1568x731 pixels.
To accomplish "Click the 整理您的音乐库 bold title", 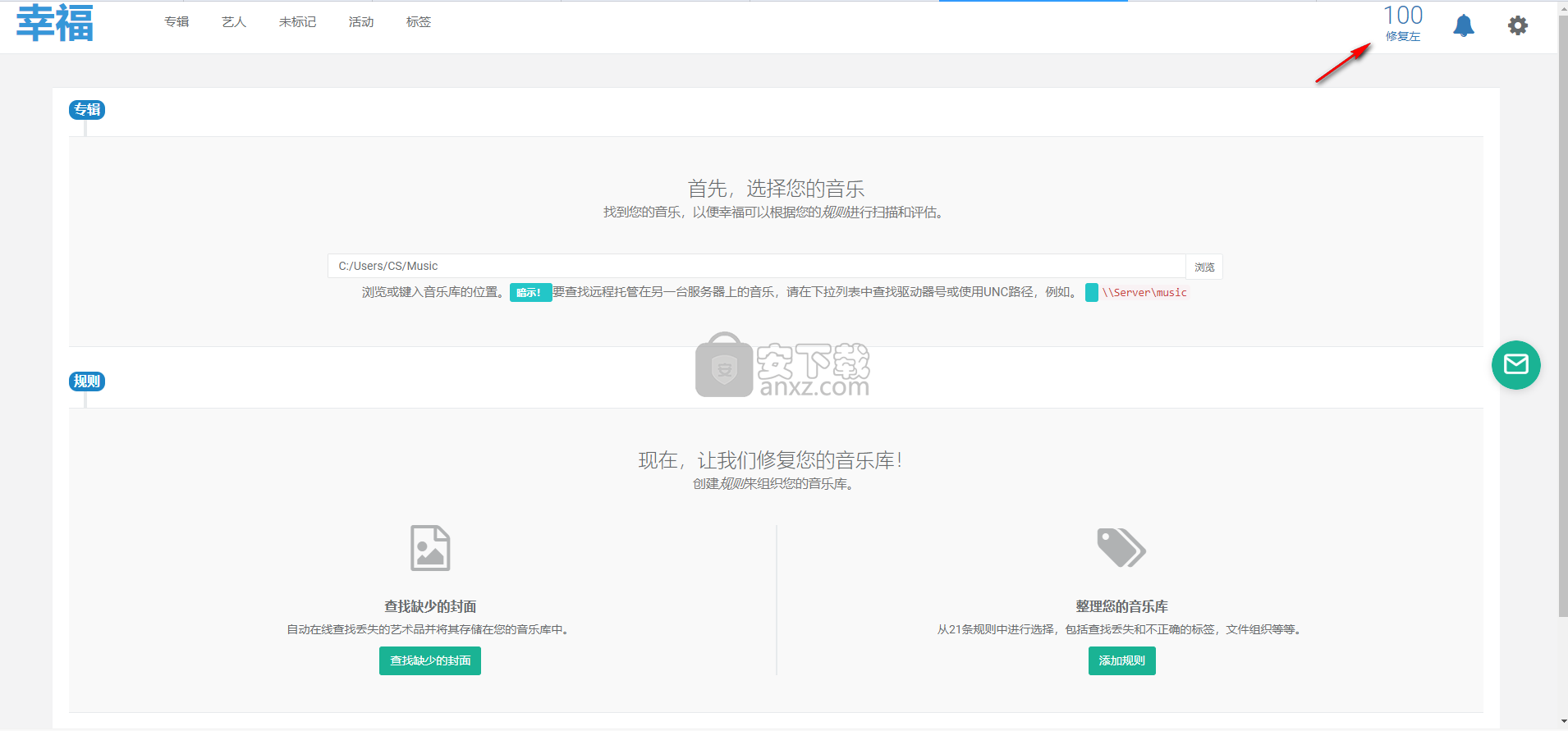I will pyautogui.click(x=1121, y=606).
